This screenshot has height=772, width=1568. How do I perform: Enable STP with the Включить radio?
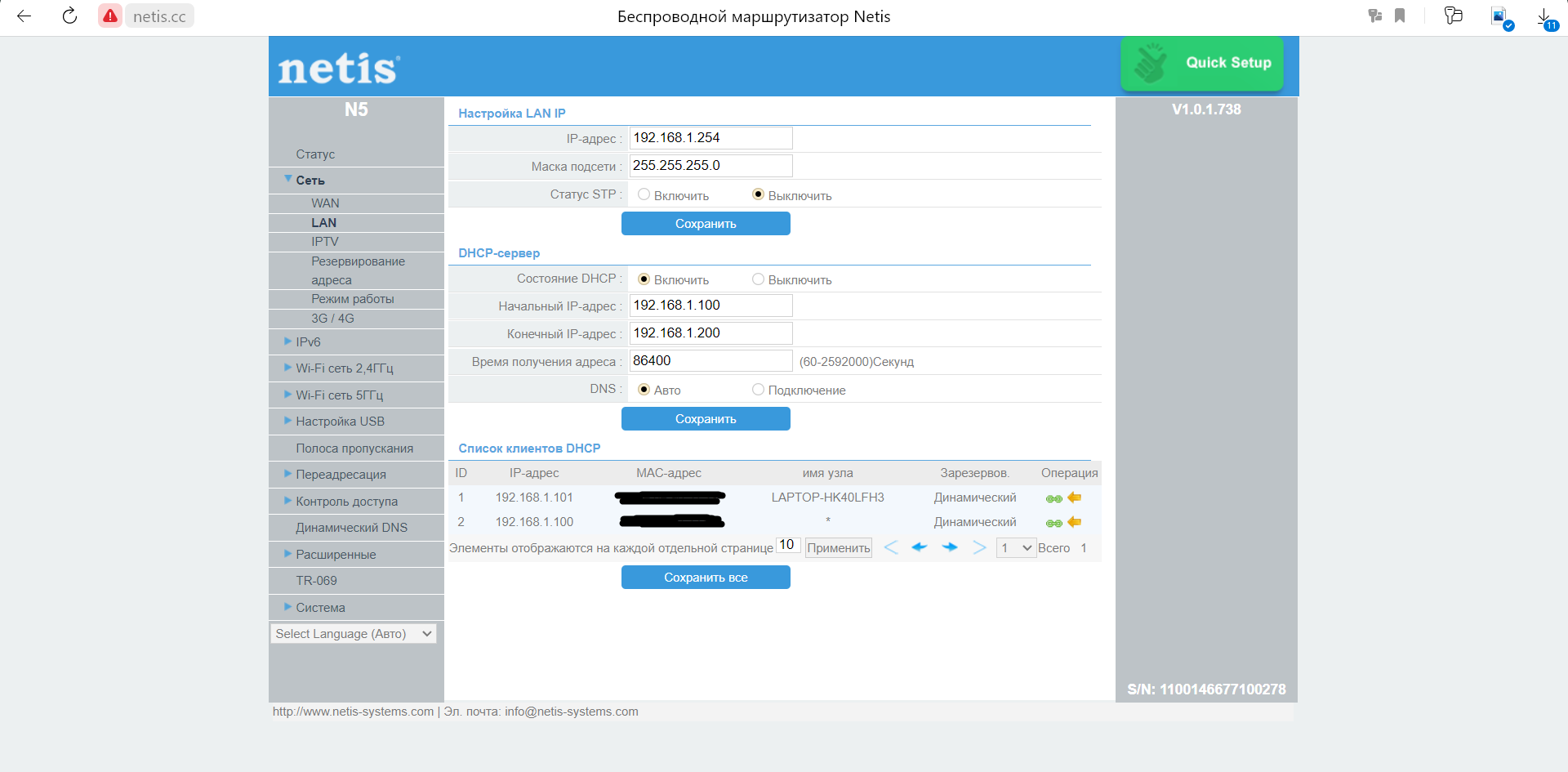point(644,194)
